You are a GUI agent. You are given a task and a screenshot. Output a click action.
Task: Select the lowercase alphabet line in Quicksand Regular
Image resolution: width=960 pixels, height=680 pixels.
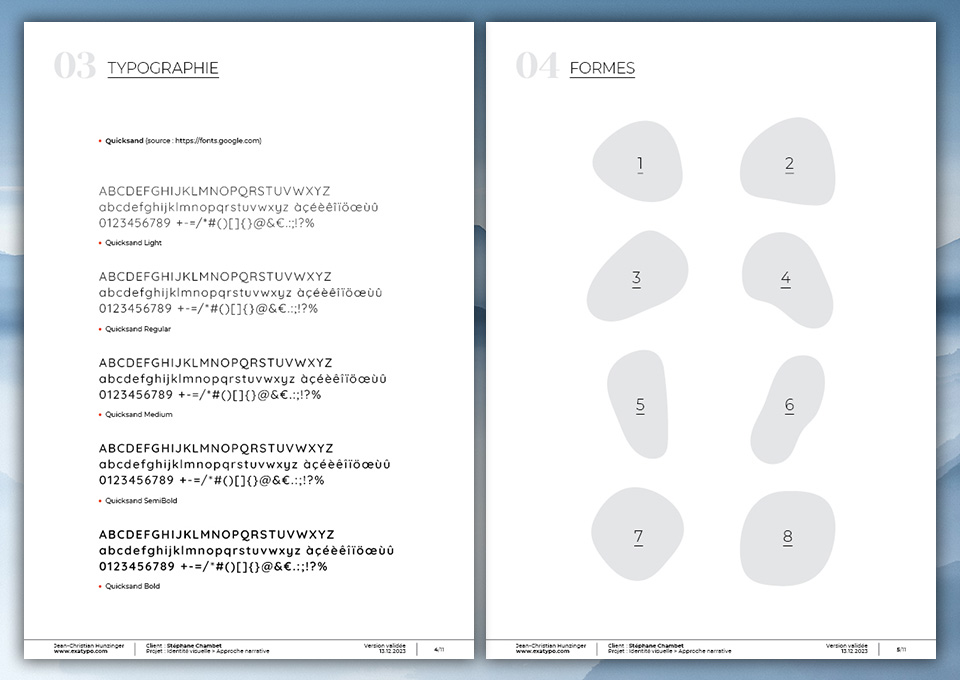(x=240, y=293)
